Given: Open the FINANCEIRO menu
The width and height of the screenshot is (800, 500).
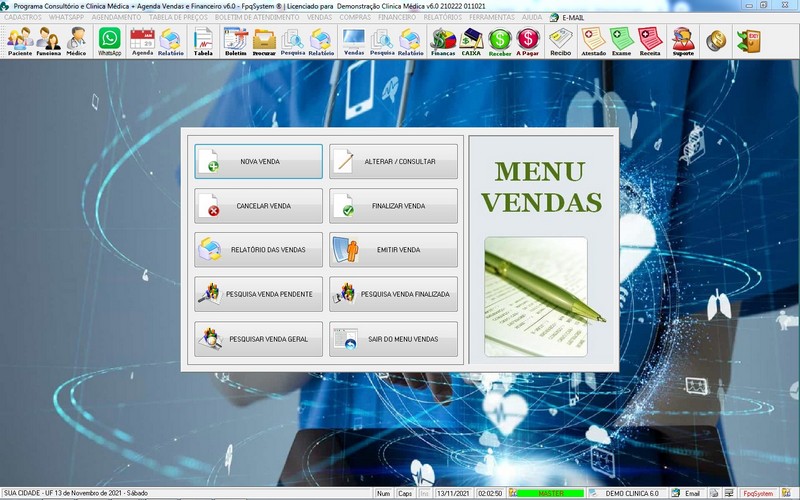Looking at the screenshot, I should (x=397, y=17).
